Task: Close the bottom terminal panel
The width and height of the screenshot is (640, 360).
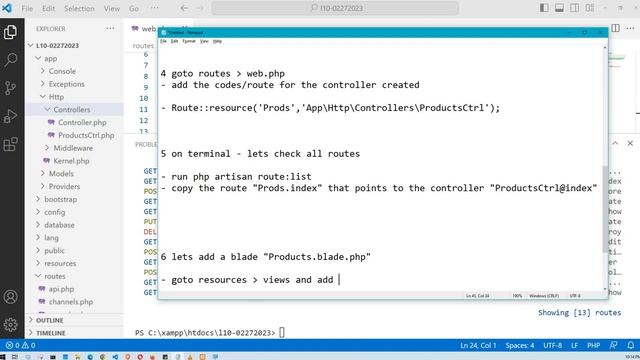Action: point(630,143)
